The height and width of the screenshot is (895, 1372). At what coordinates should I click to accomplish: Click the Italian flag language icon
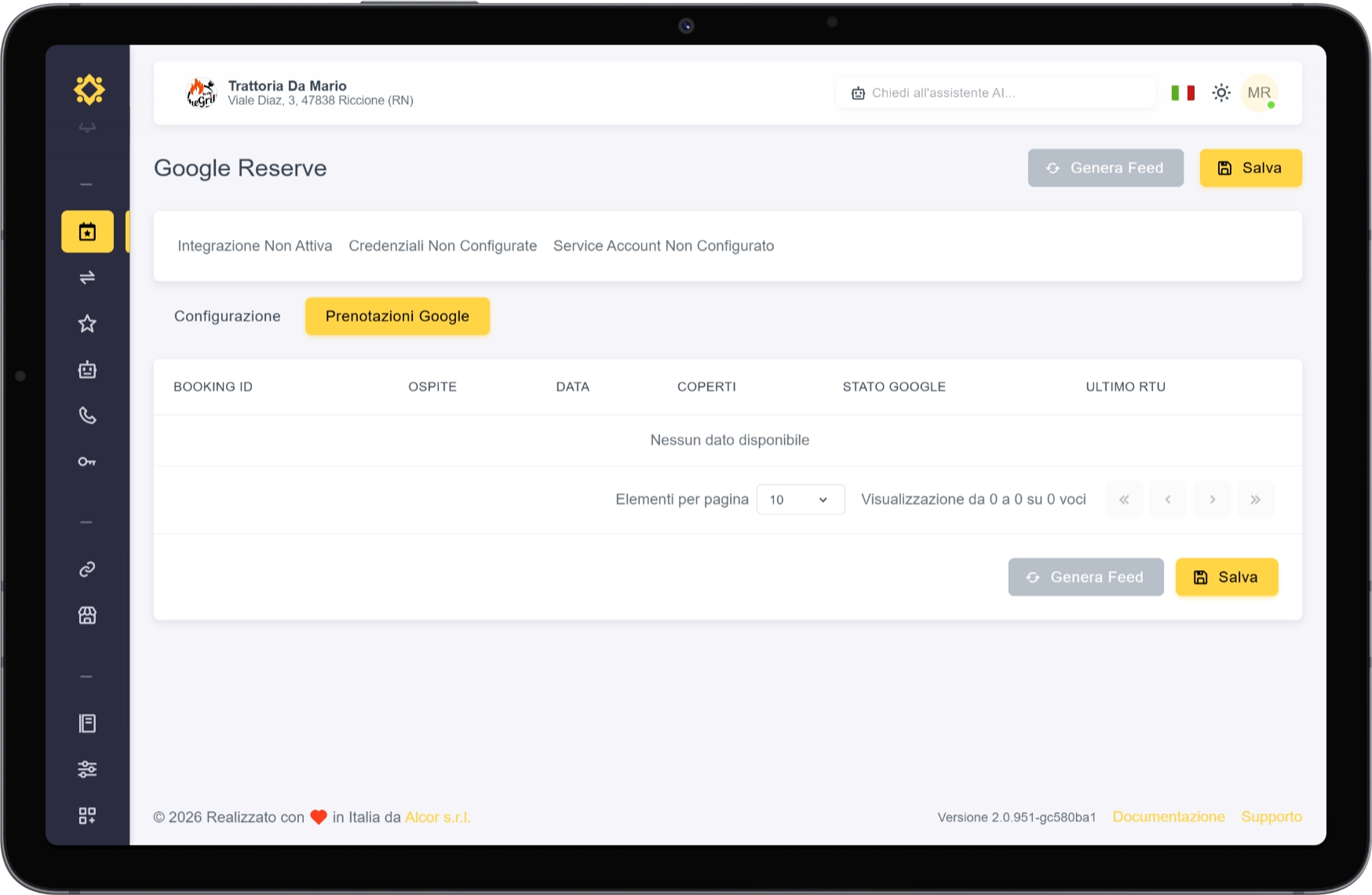pyautogui.click(x=1183, y=93)
